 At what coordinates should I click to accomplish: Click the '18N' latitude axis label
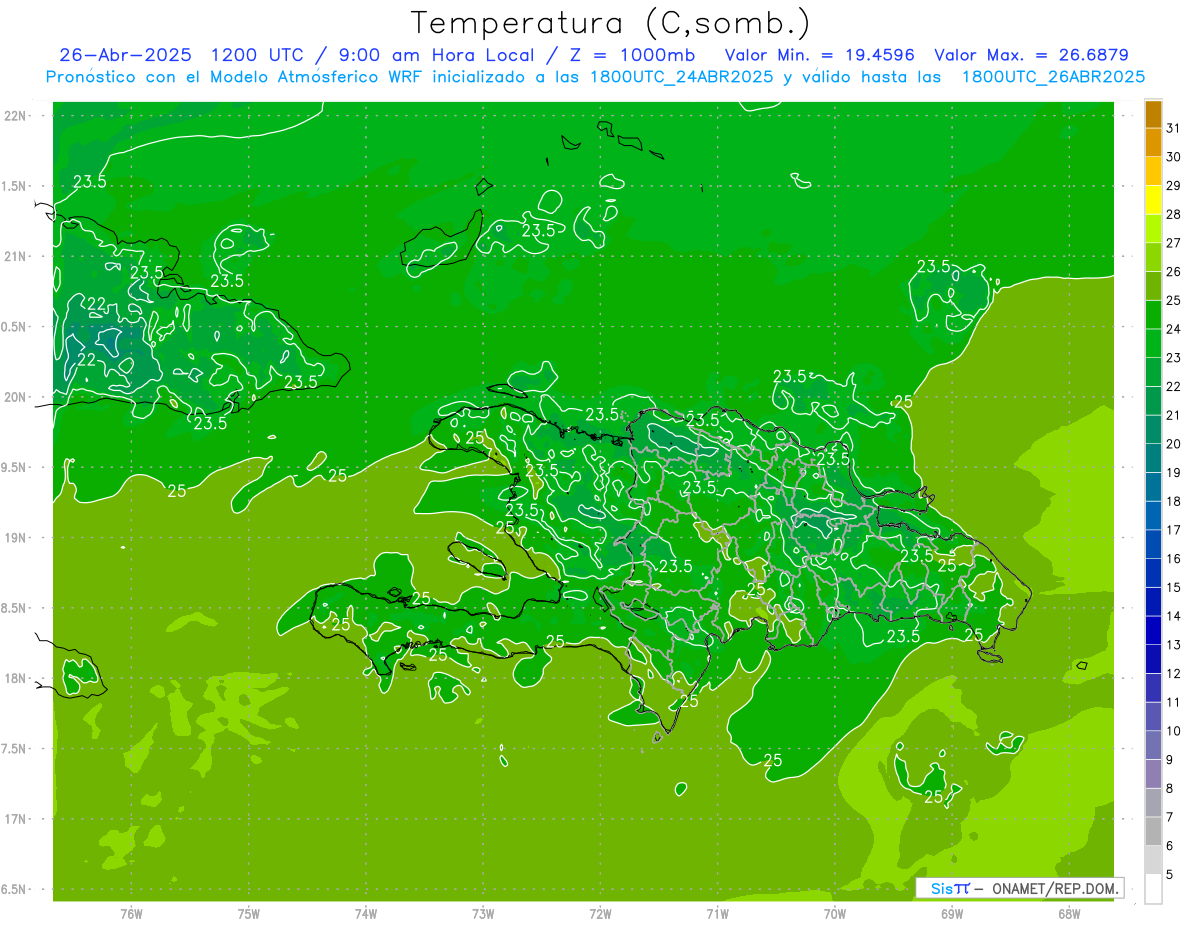pyautogui.click(x=15, y=679)
